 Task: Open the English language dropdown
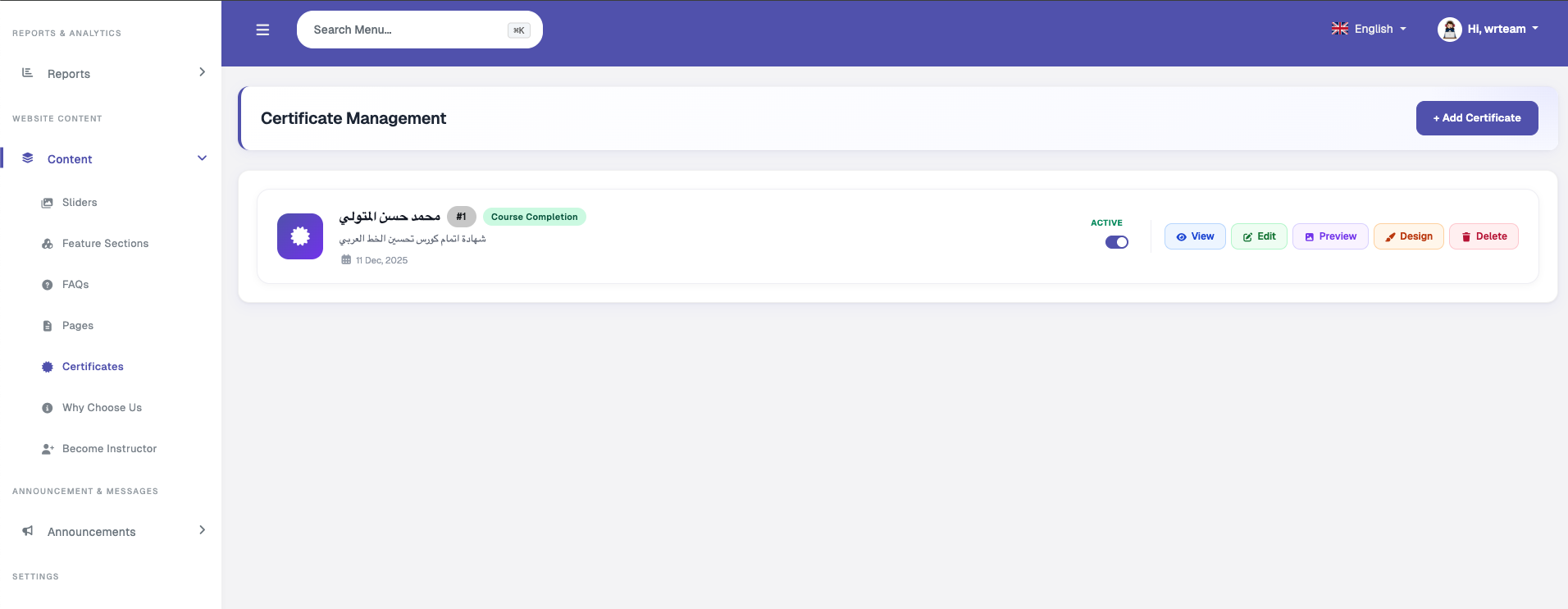click(1369, 29)
